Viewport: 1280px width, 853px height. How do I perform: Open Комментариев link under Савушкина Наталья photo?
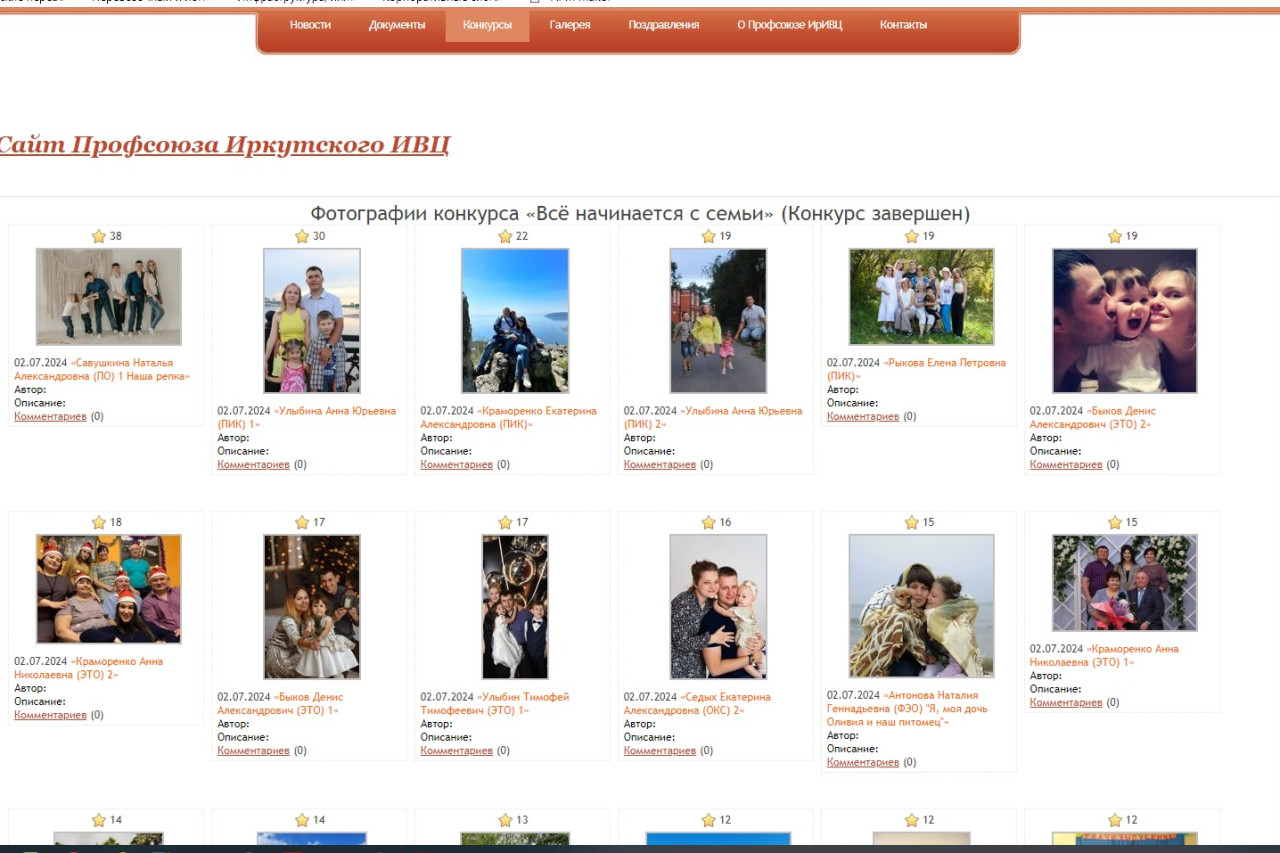51,417
